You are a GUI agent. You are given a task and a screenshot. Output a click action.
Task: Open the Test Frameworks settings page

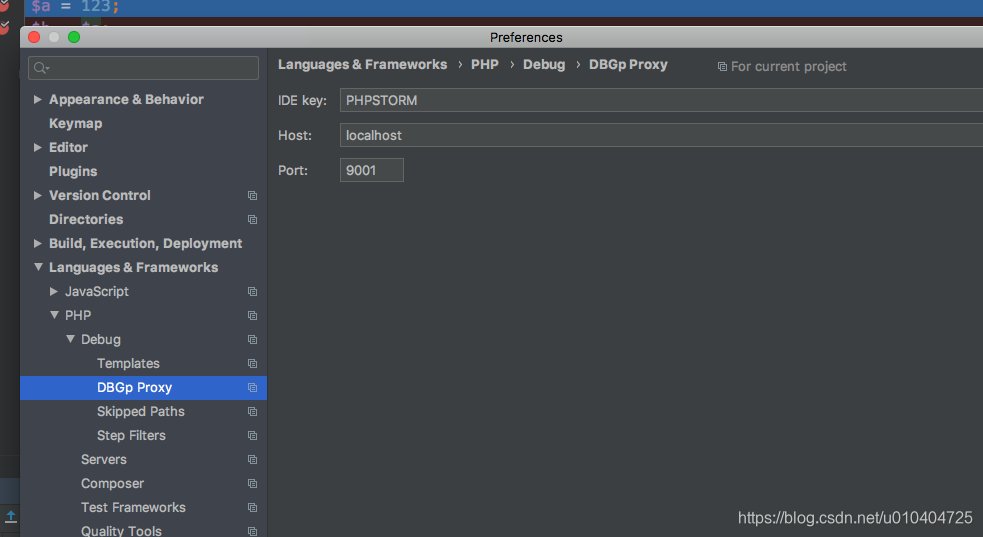coord(134,508)
